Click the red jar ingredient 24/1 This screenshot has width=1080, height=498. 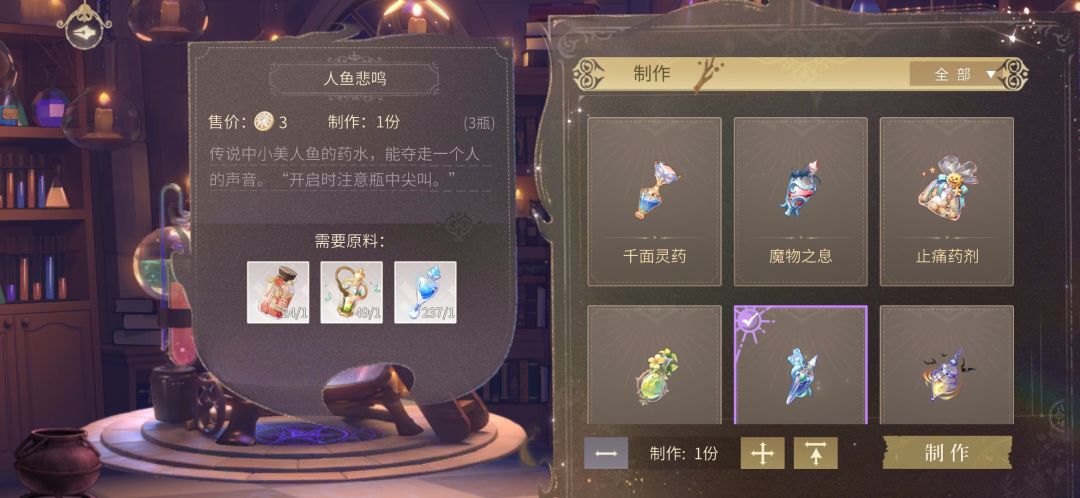click(x=278, y=293)
